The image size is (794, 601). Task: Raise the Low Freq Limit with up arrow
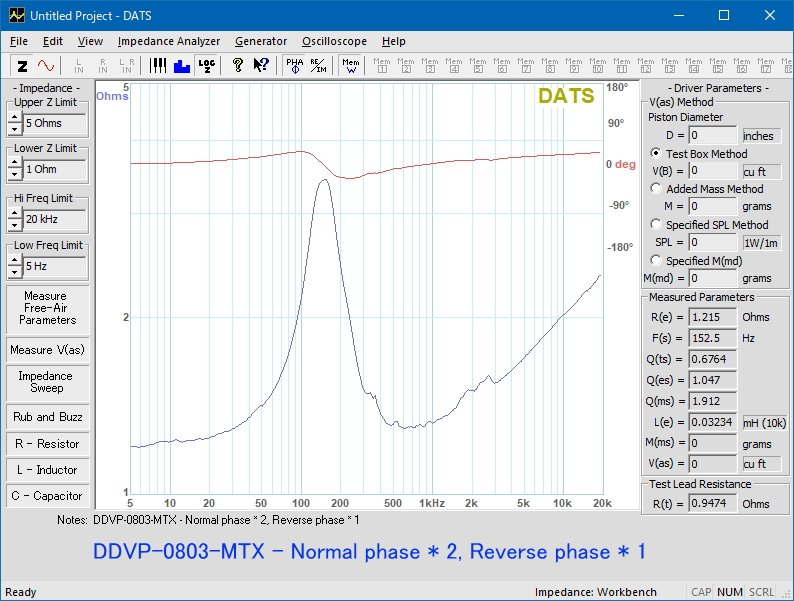pyautogui.click(x=15, y=260)
